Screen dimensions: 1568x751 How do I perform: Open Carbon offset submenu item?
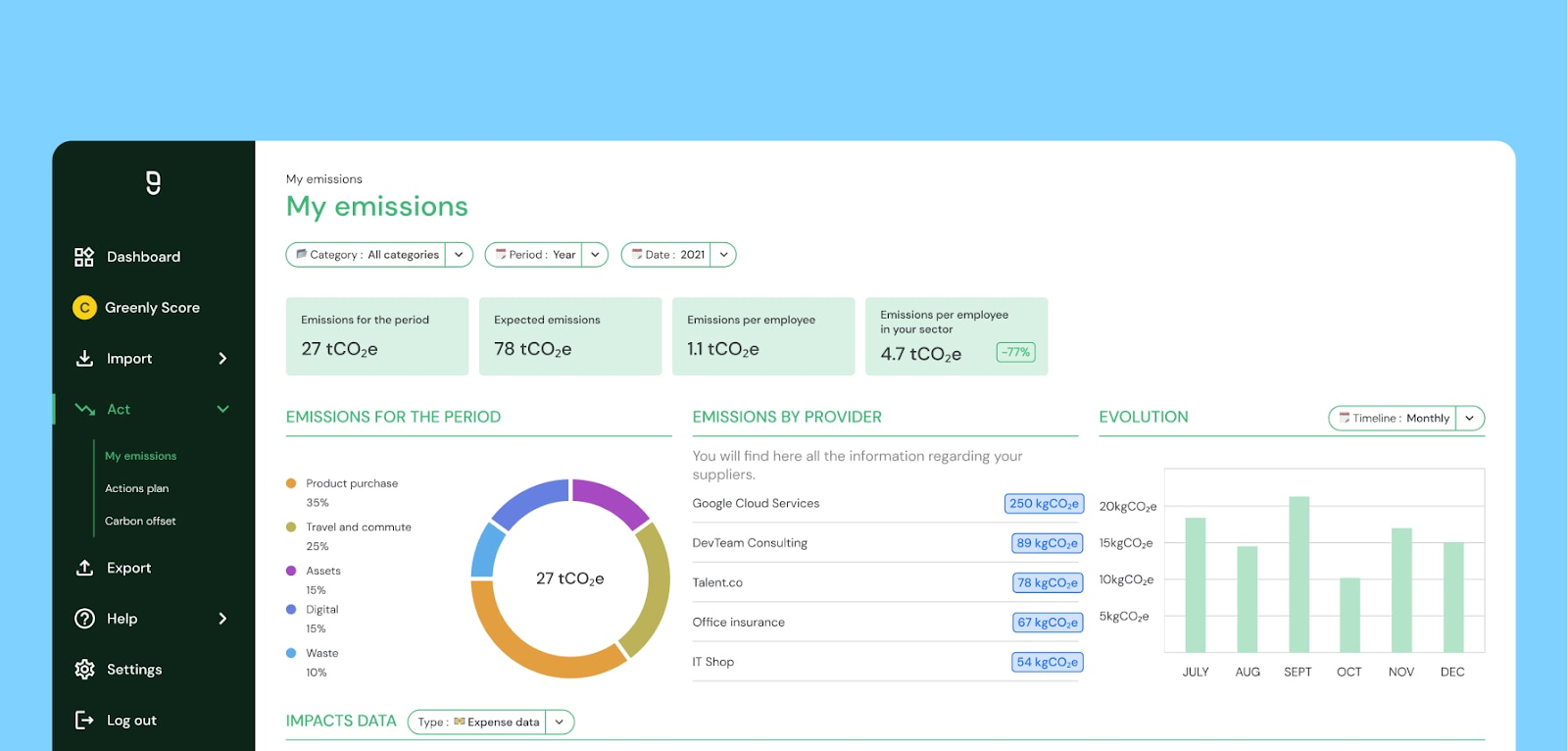(x=140, y=521)
